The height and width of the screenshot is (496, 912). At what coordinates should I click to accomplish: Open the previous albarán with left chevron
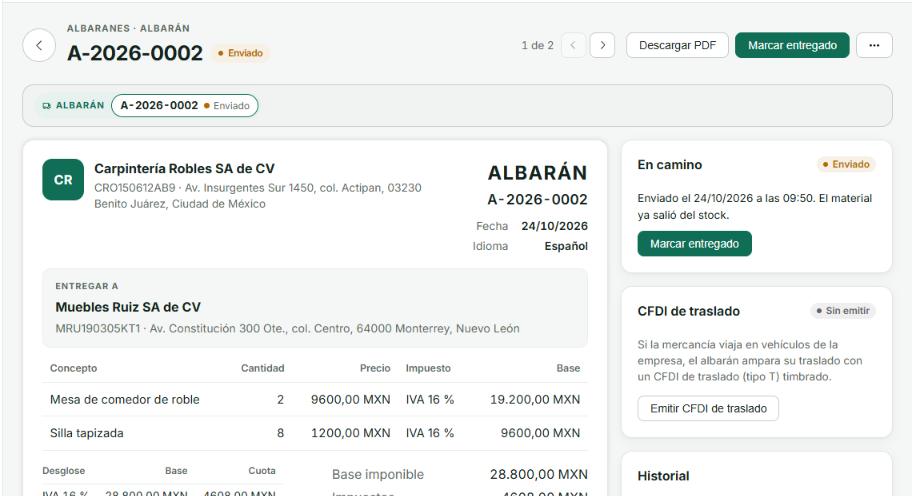pos(573,45)
